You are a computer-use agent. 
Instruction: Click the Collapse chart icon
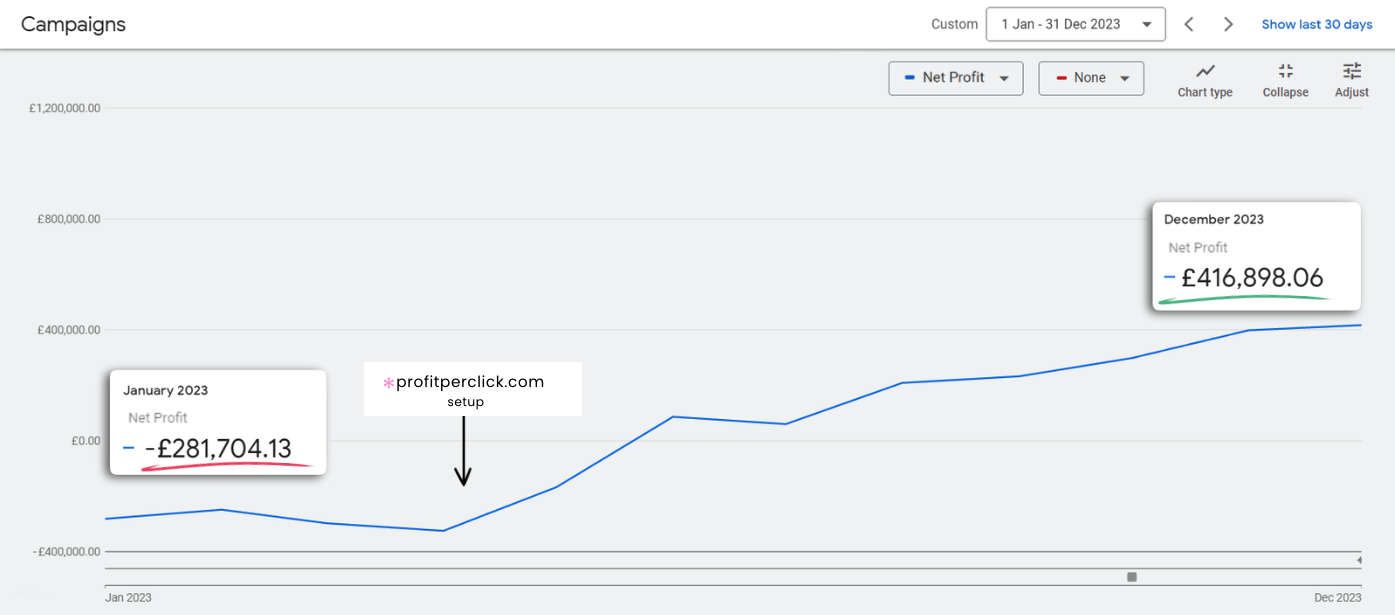click(1285, 80)
